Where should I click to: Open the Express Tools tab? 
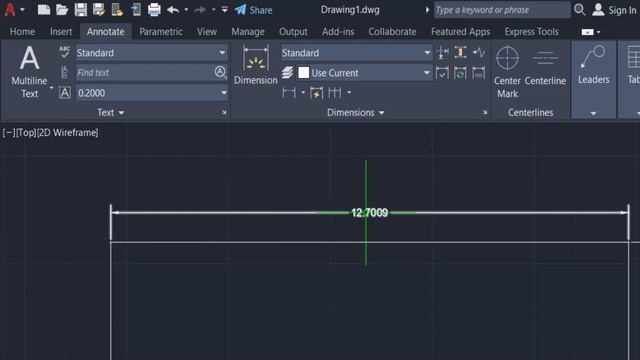click(531, 31)
